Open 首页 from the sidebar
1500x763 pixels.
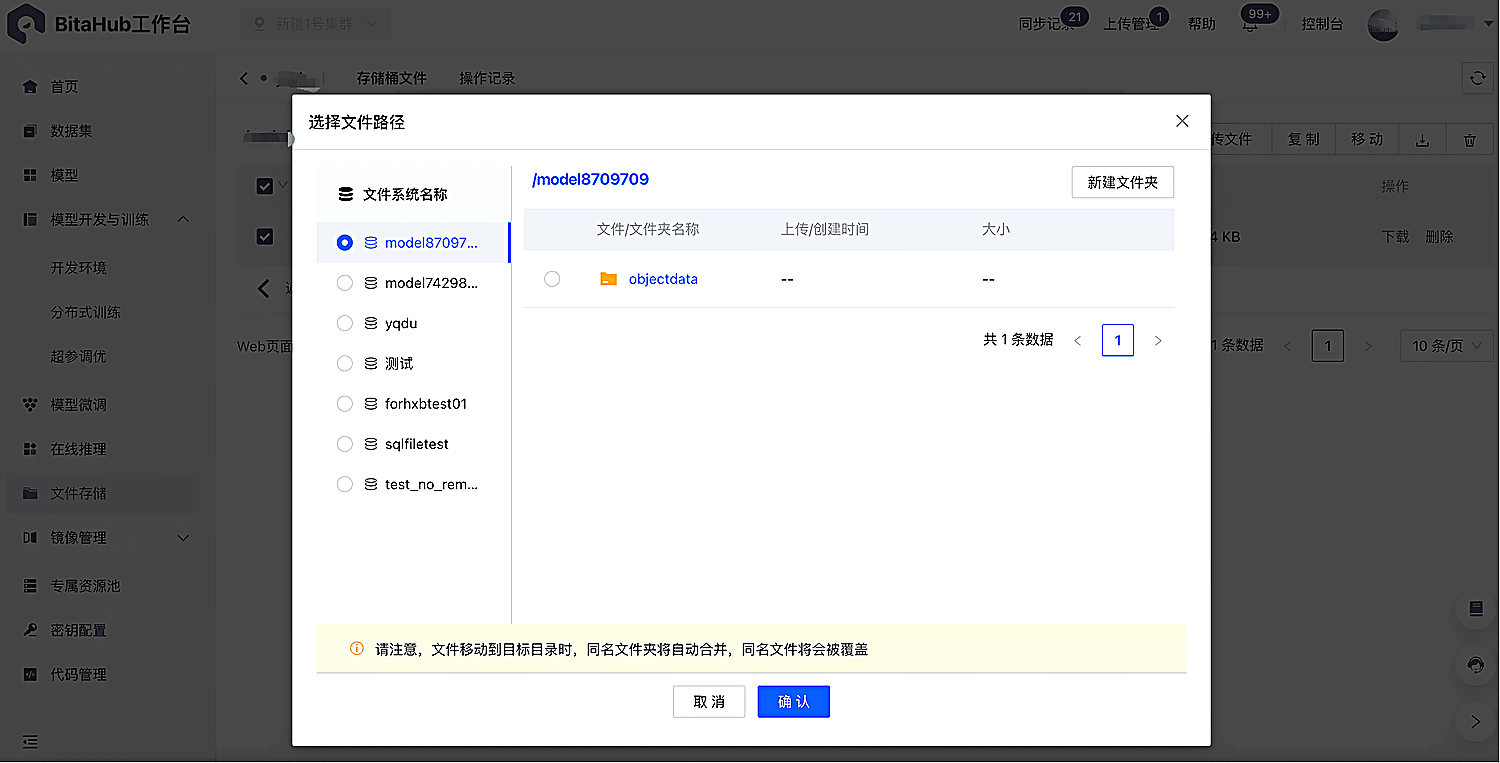point(64,87)
